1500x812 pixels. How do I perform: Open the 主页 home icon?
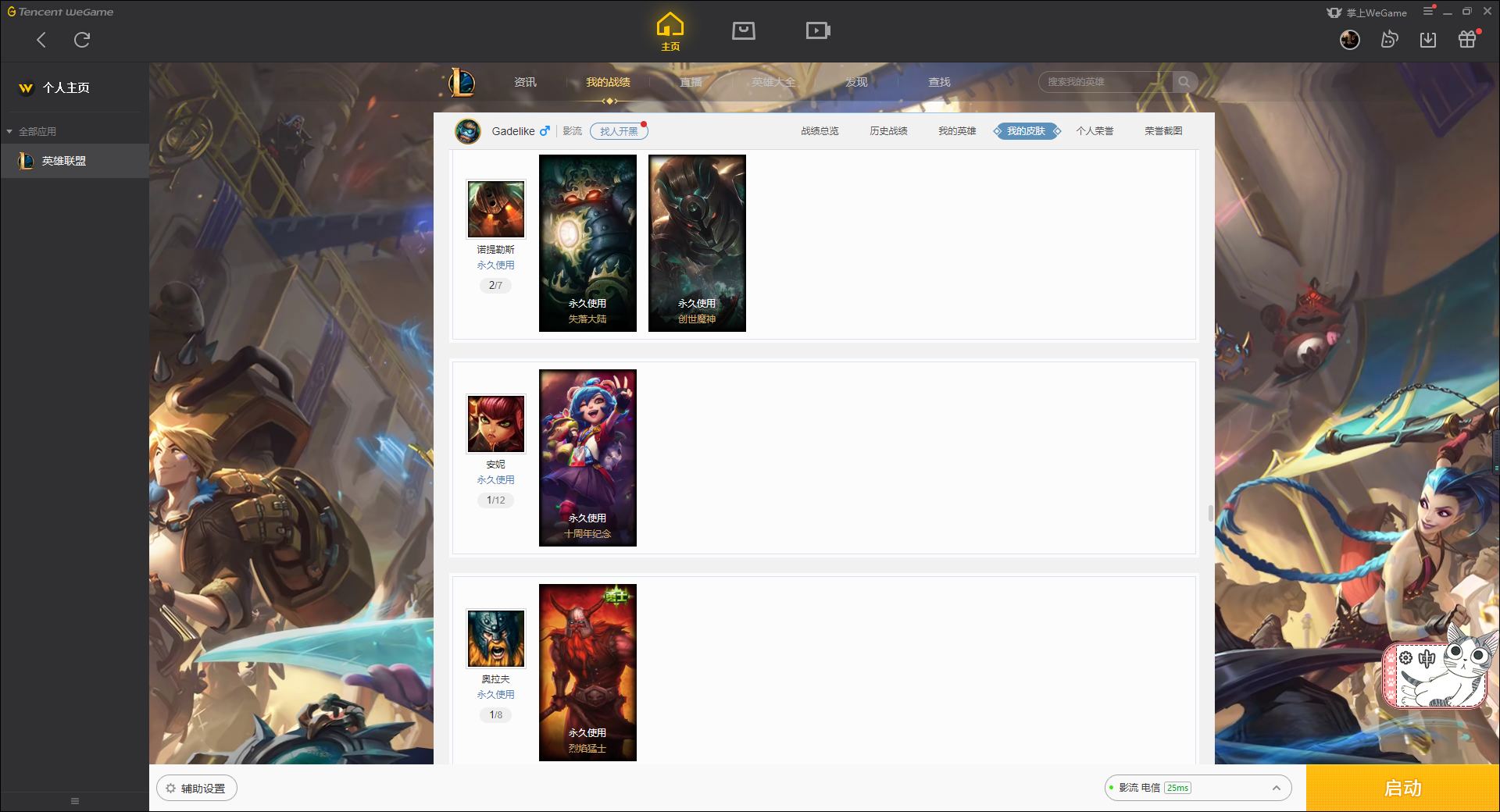click(x=670, y=31)
